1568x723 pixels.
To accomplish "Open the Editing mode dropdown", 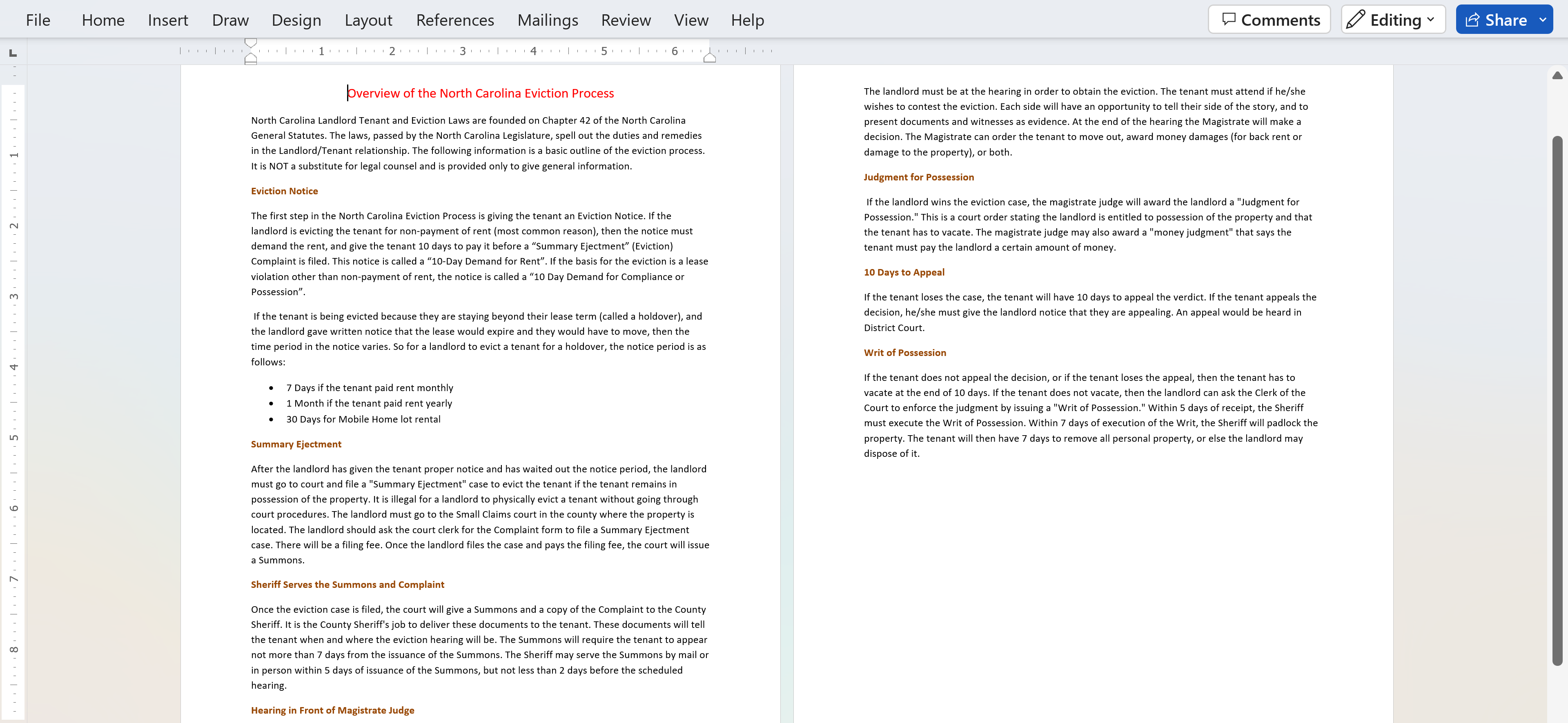I will coord(1393,20).
